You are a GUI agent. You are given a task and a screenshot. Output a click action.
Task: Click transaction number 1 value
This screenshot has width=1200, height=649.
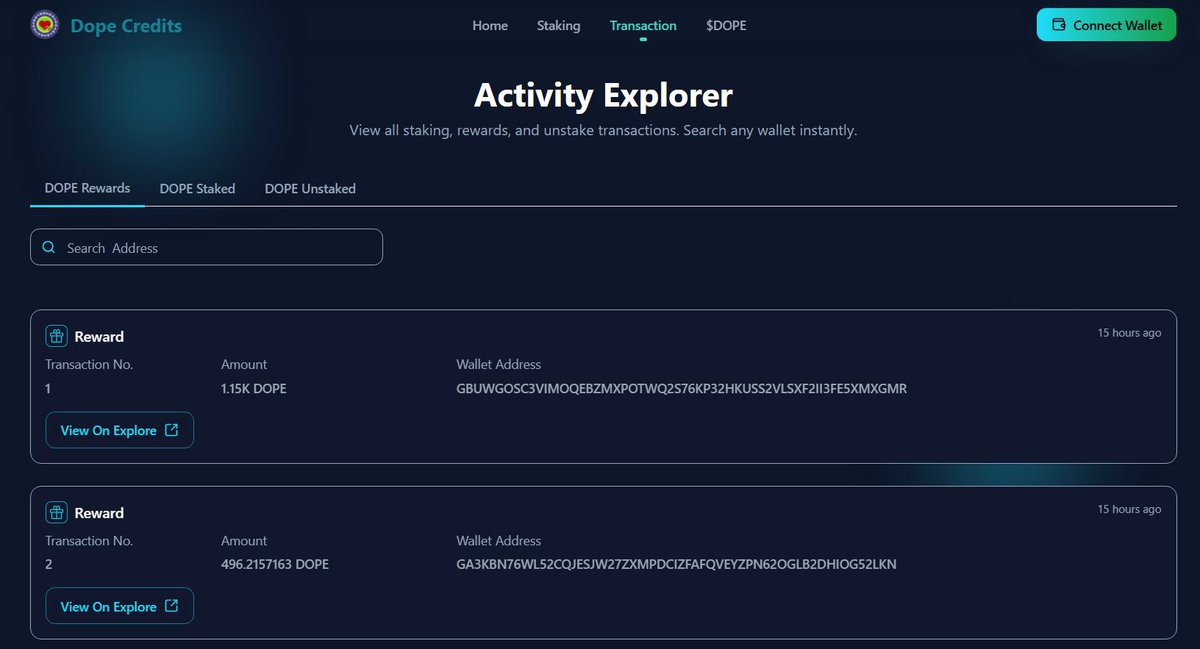pyautogui.click(x=48, y=388)
